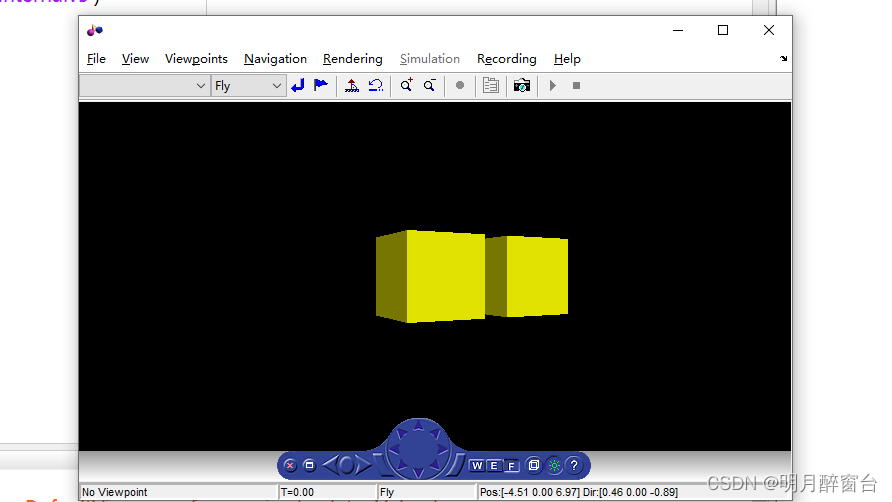Image resolution: width=892 pixels, height=502 pixels.
Task: Click the circle to reset default viewpoint
Action: pyautogui.click(x=347, y=465)
